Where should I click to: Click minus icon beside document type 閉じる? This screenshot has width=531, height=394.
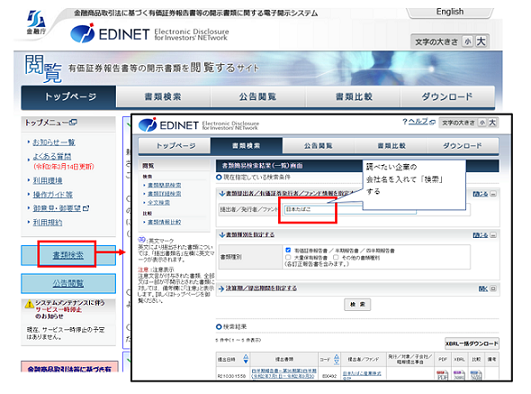pos(493,235)
